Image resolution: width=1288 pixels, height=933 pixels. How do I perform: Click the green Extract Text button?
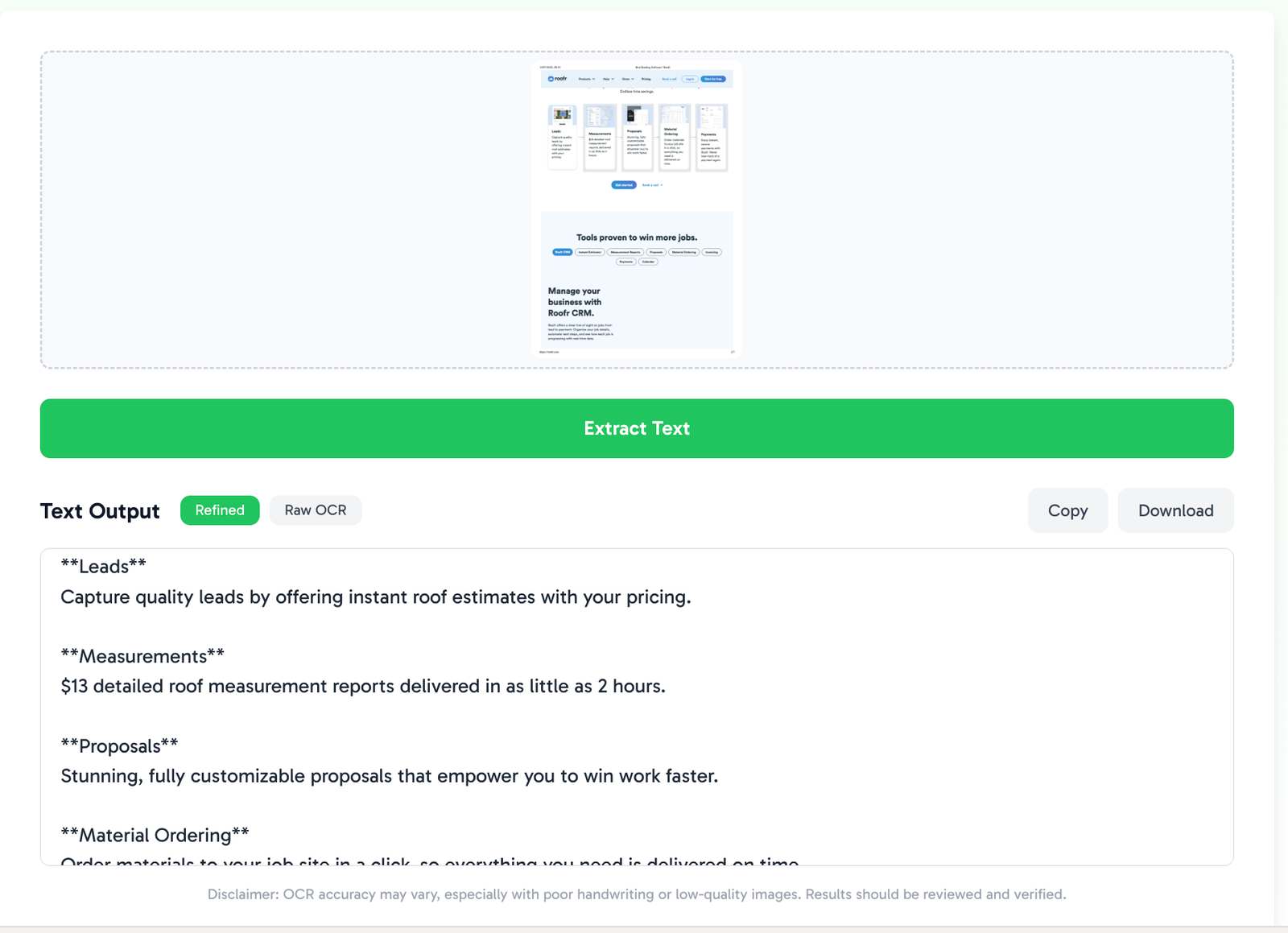pos(637,428)
